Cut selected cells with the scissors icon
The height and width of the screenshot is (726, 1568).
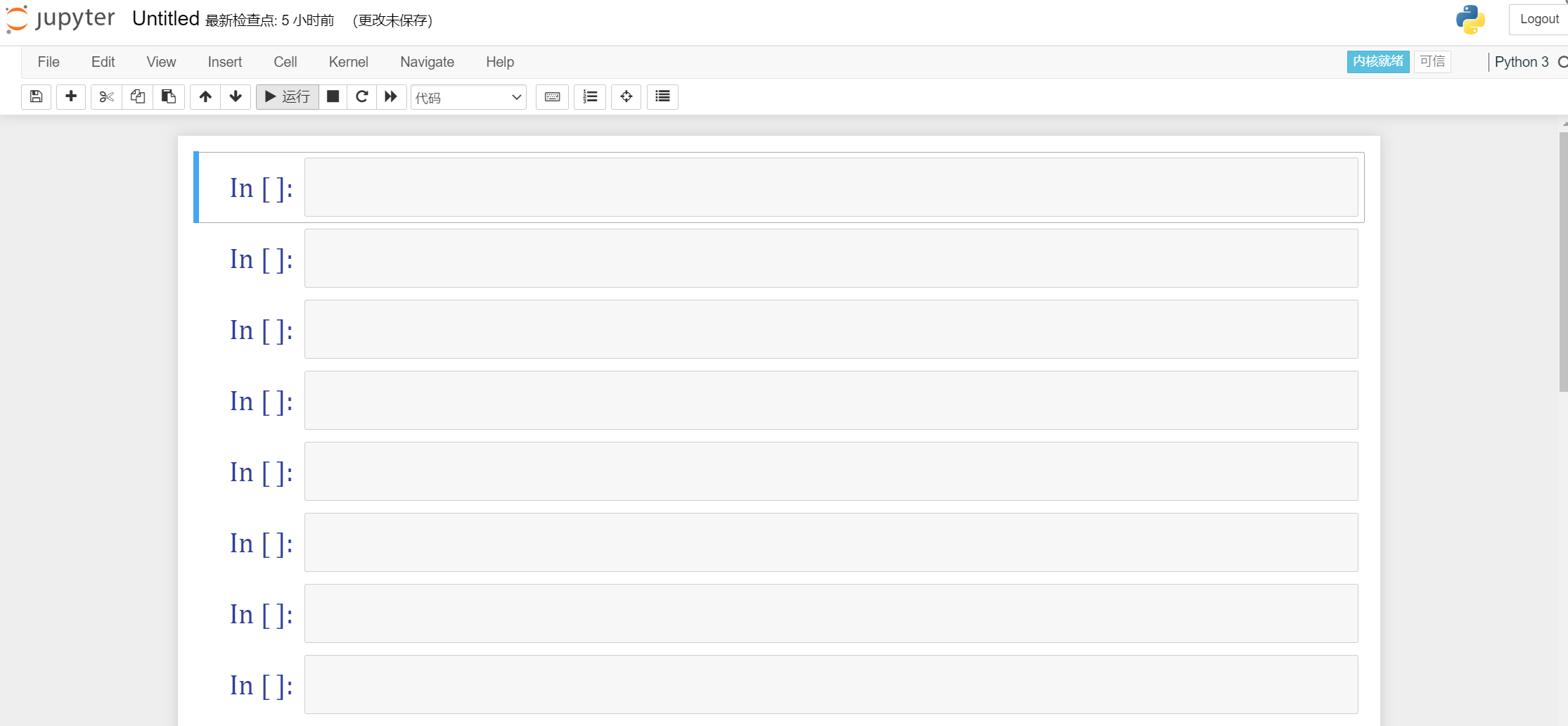[106, 96]
